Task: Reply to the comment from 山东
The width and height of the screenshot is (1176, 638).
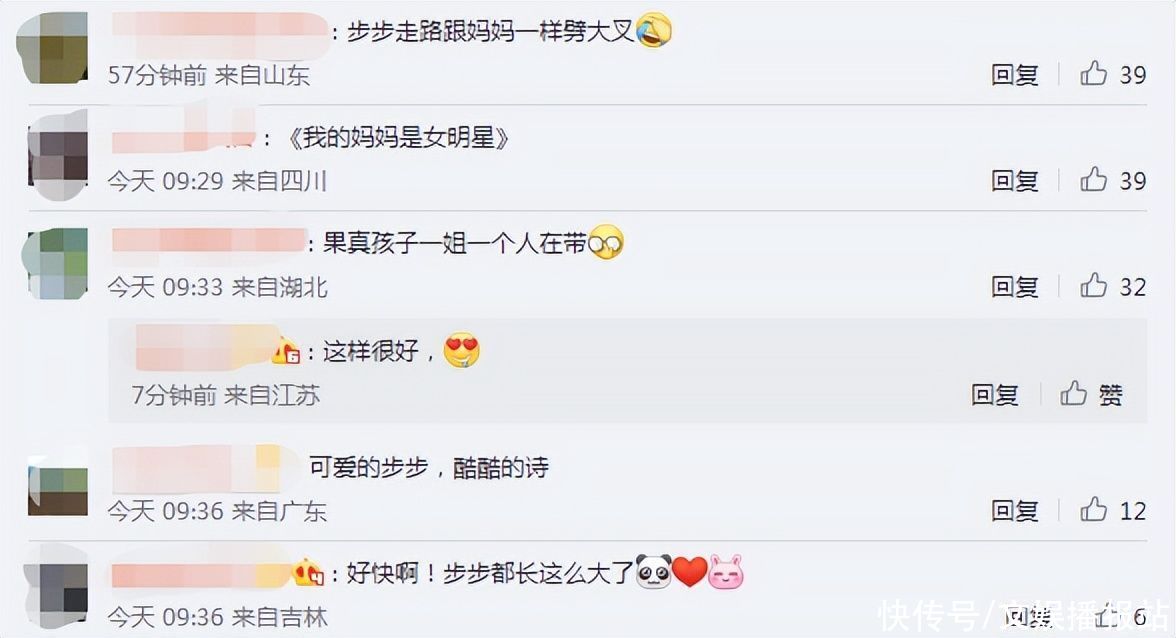Action: coord(1015,74)
